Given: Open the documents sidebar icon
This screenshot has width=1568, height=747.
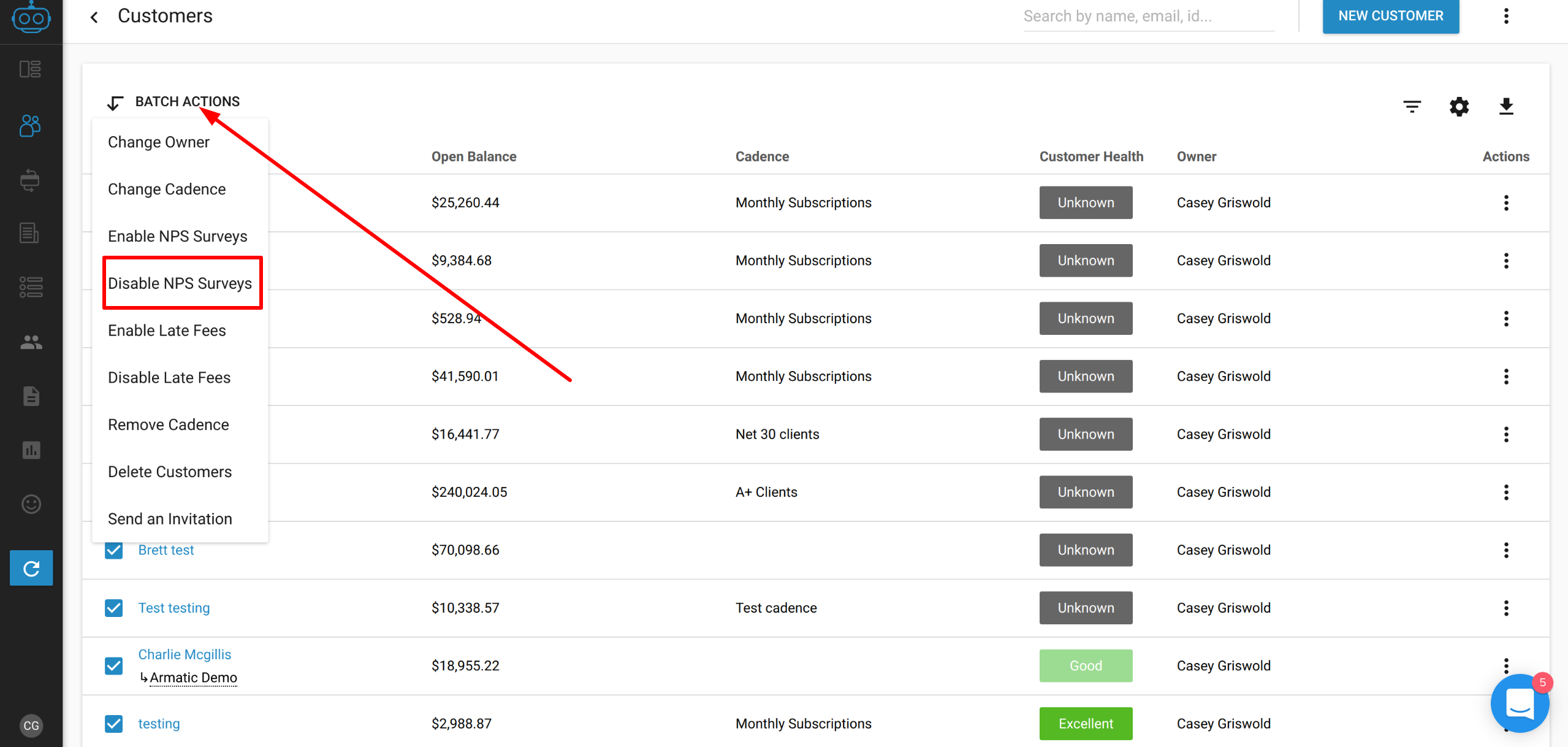Looking at the screenshot, I should (x=31, y=396).
